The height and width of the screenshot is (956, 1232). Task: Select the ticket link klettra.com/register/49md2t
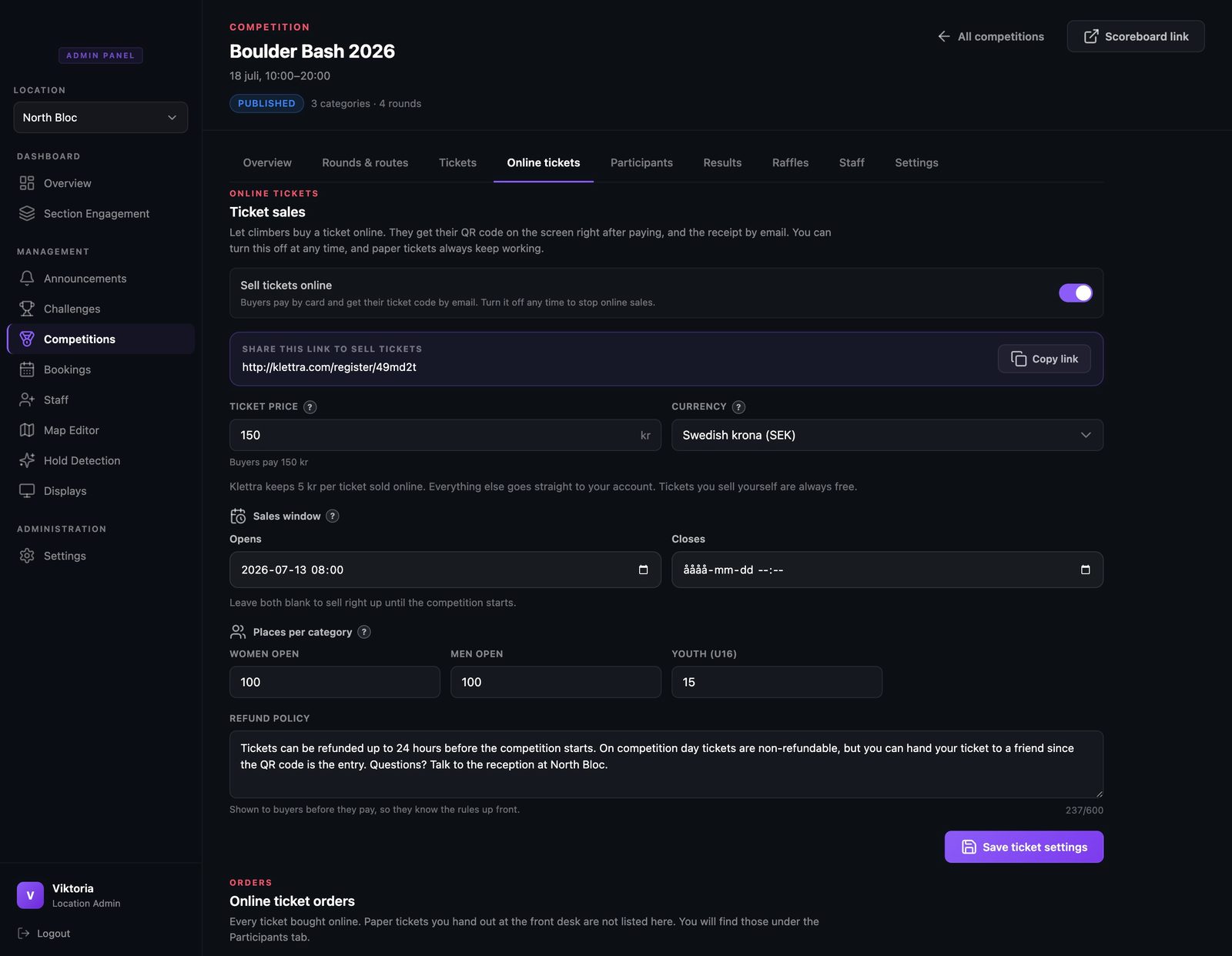(329, 367)
